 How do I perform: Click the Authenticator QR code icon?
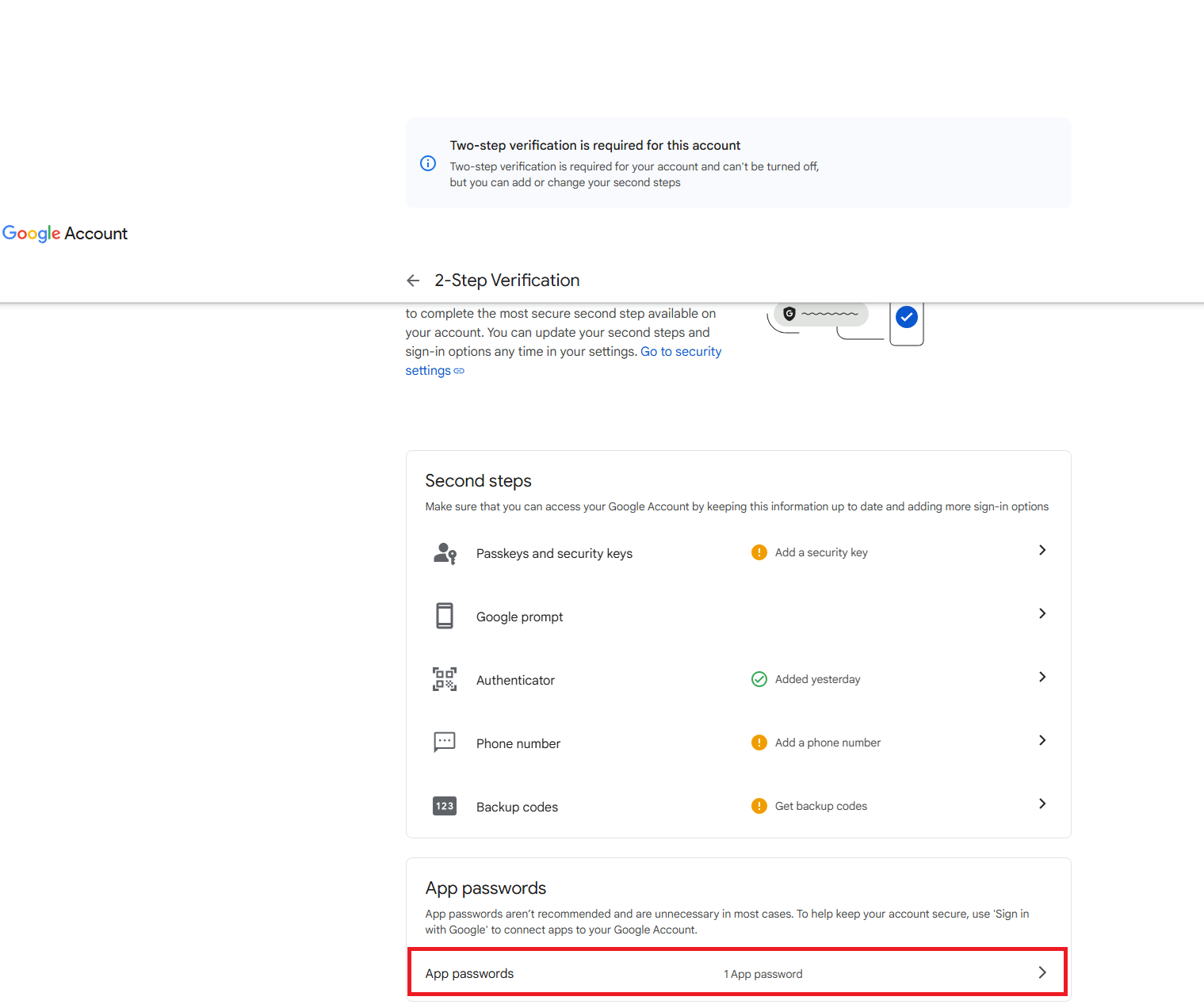tap(445, 679)
